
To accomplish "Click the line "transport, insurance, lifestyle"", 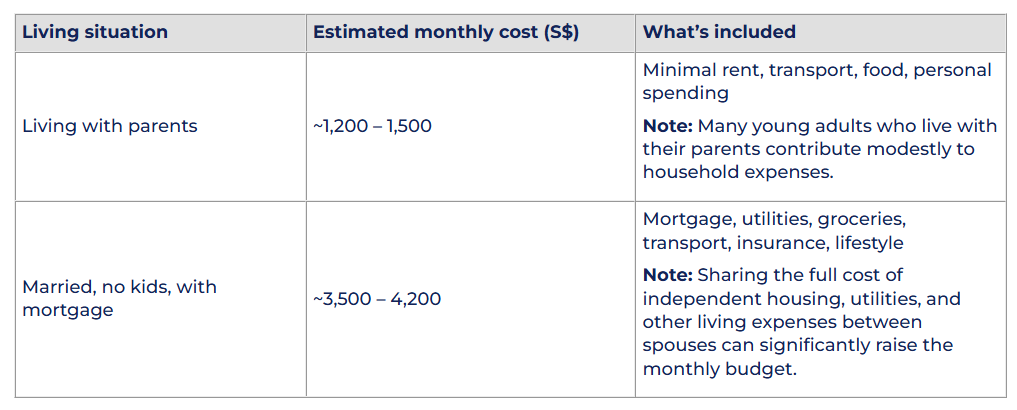I will (772, 242).
